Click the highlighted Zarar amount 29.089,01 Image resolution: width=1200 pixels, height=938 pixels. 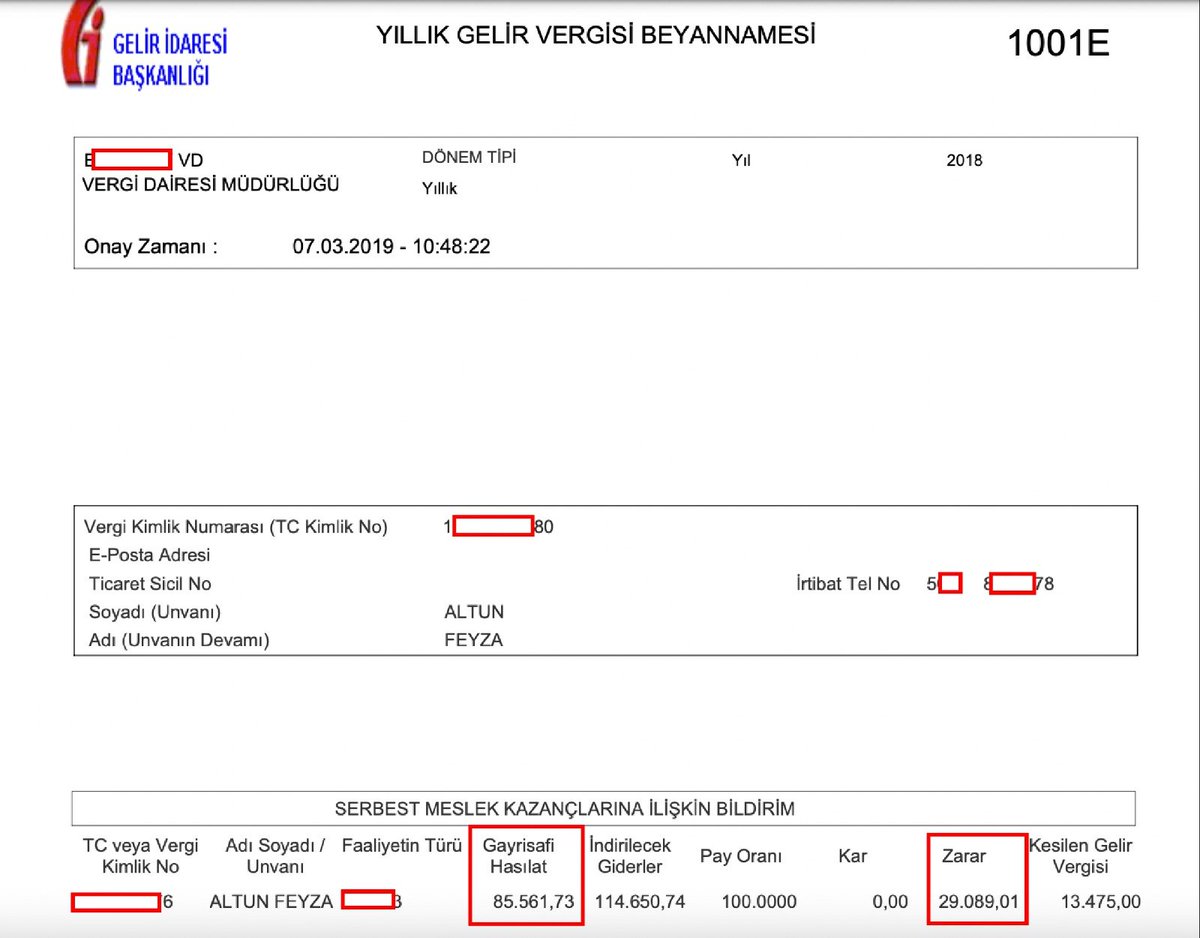pyautogui.click(x=977, y=901)
